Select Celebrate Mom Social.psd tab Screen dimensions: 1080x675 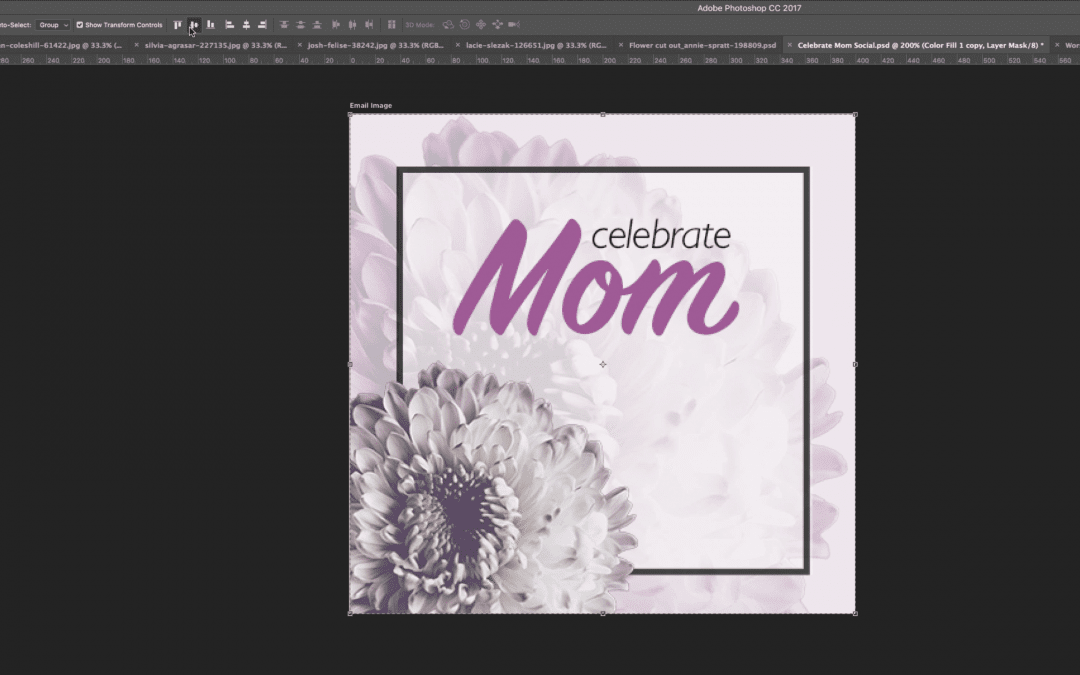pyautogui.click(x=920, y=45)
